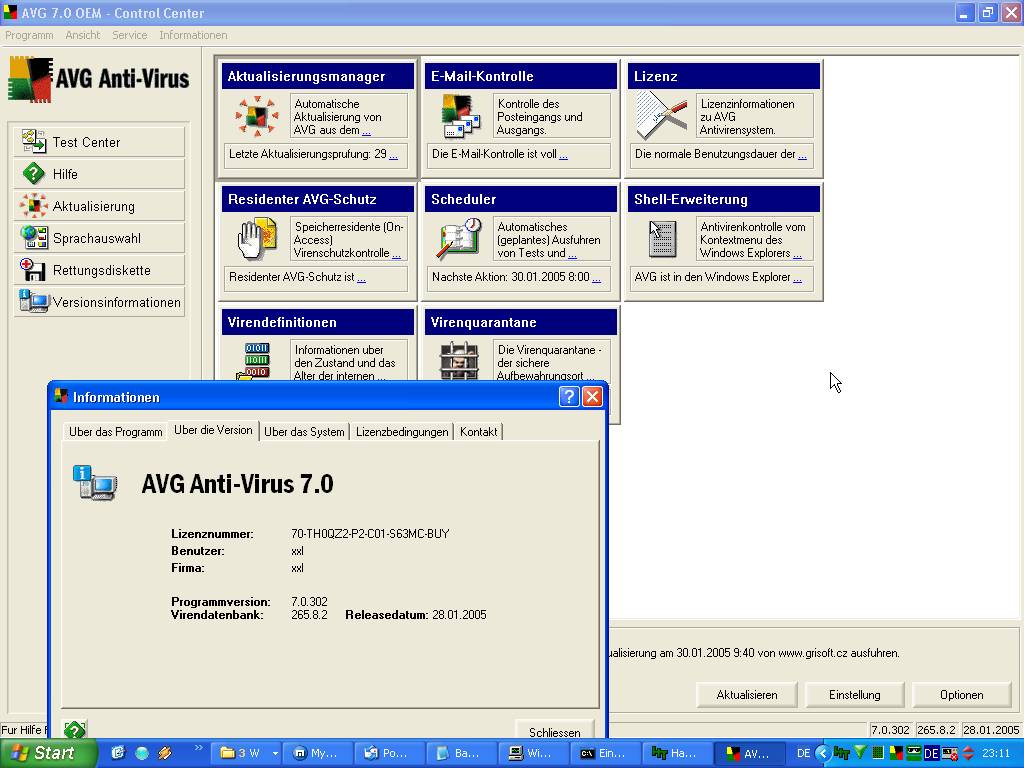Open the Kontakt tab

click(x=478, y=432)
